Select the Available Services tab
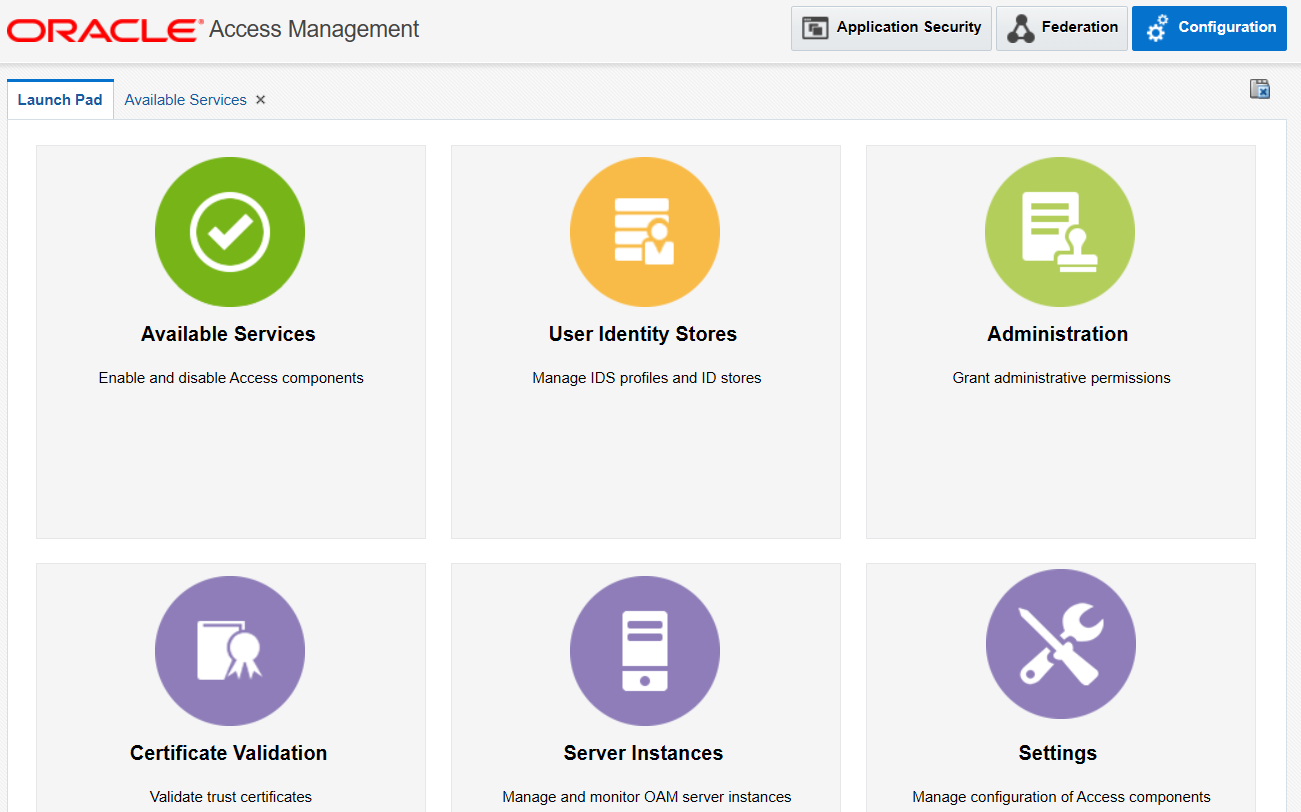This screenshot has height=812, width=1301. (x=185, y=100)
